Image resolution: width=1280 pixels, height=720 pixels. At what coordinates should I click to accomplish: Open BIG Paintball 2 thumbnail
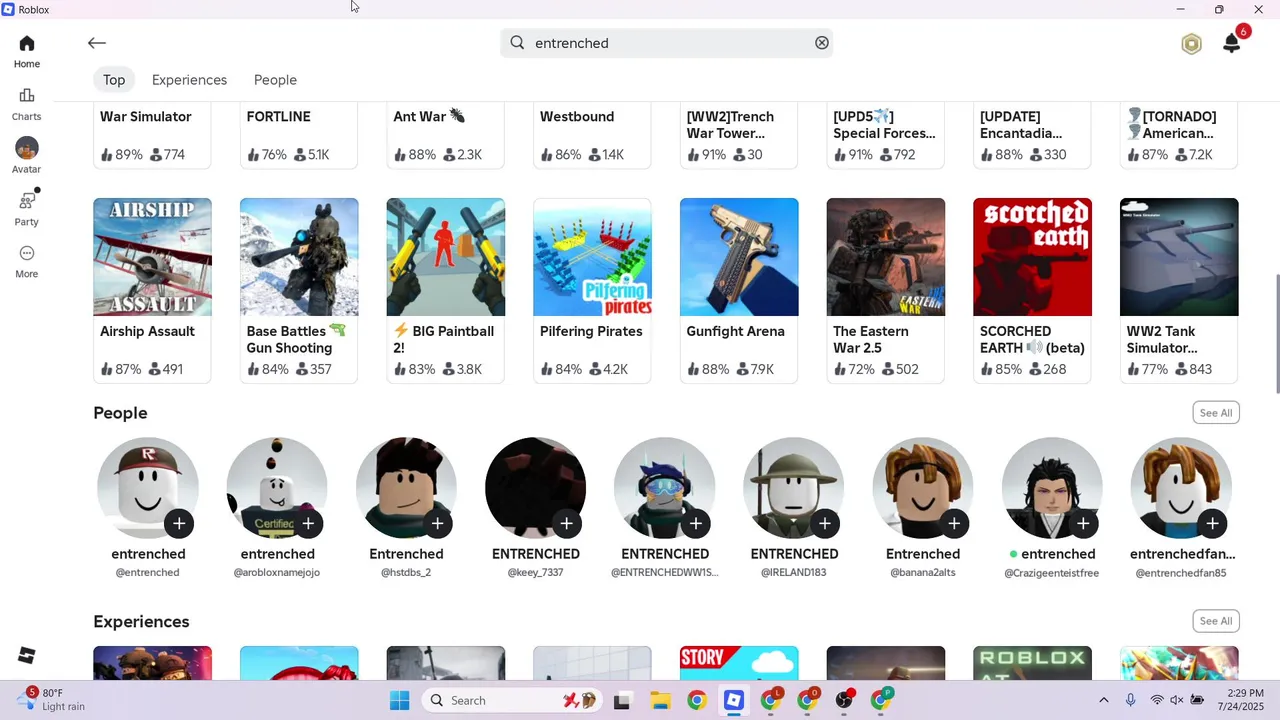pos(446,257)
